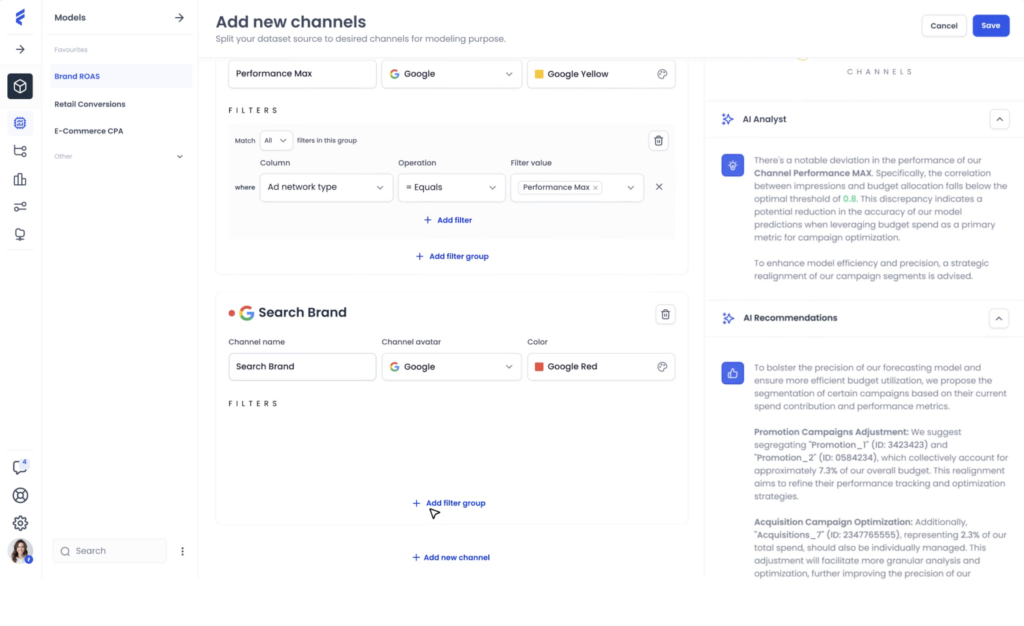
Task: Collapse the AI Analyst section
Action: tap(999, 119)
